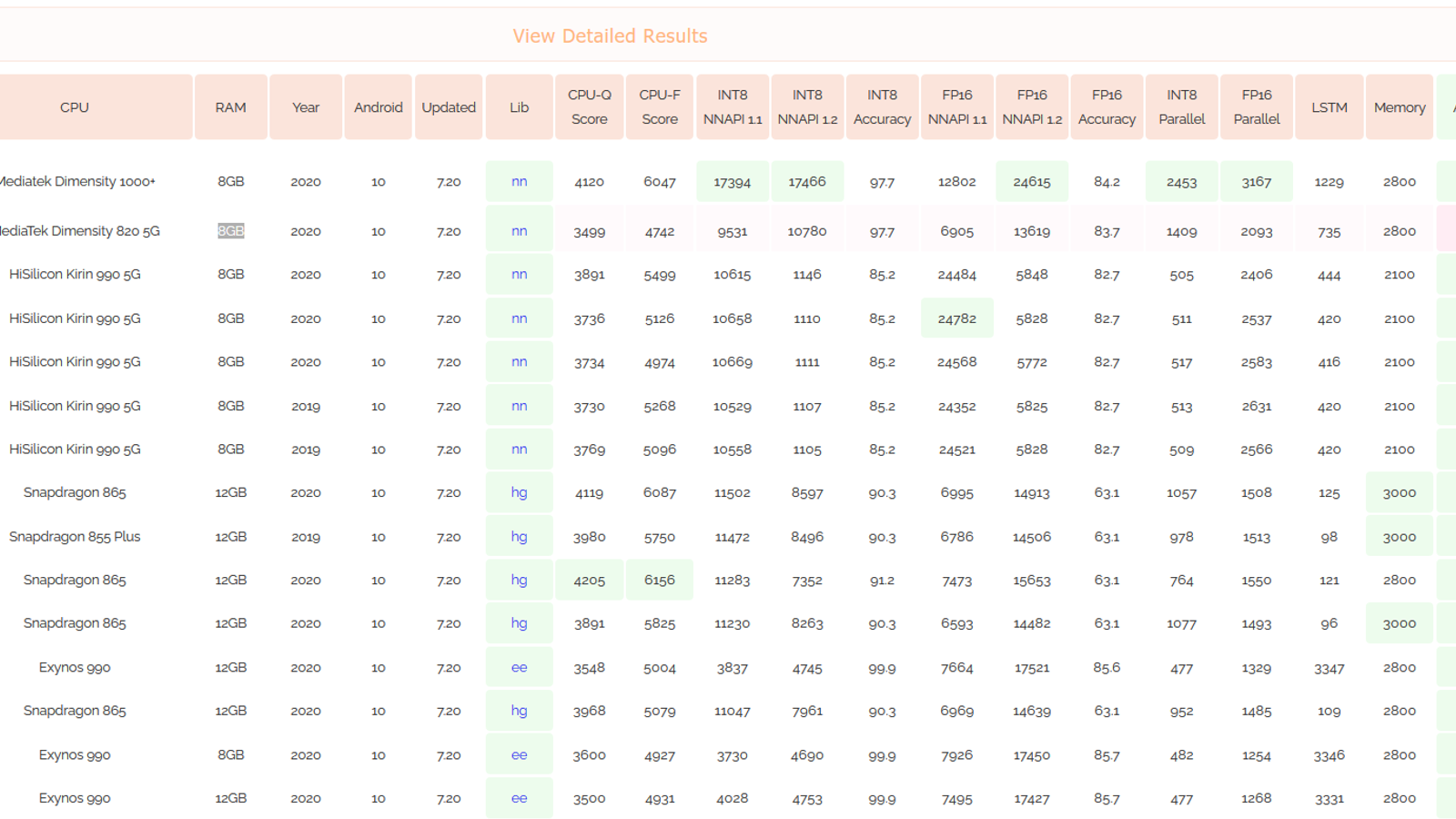The height and width of the screenshot is (819, 1456).
Task: Select the highlighted 24782 FP16 score cell
Action: 957,318
